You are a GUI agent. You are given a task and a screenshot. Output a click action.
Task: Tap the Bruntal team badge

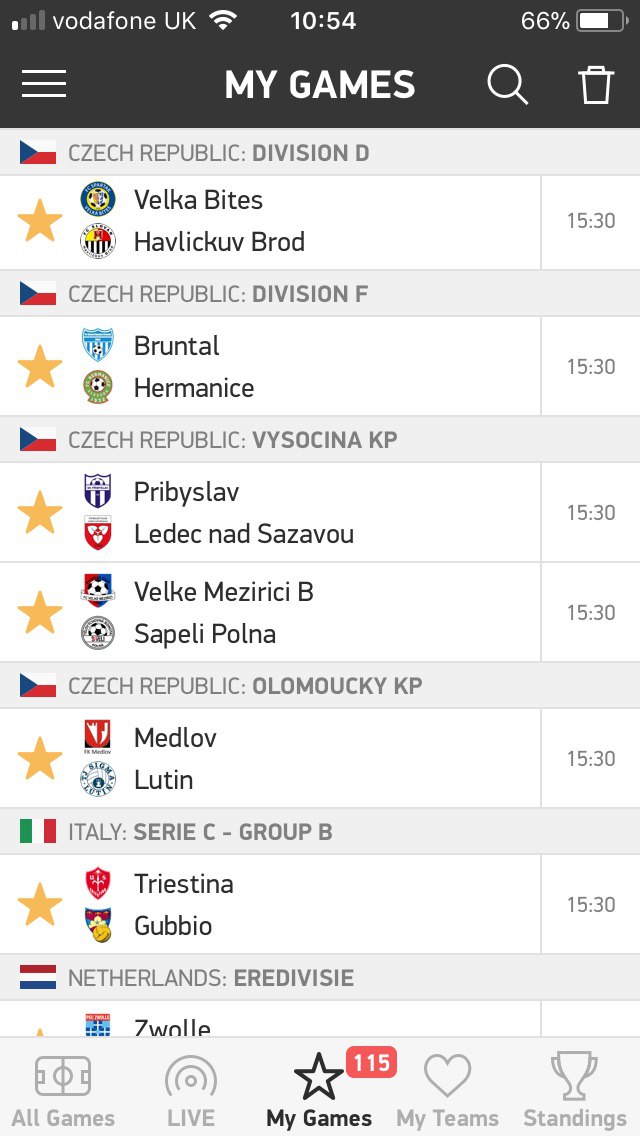pyautogui.click(x=98, y=345)
